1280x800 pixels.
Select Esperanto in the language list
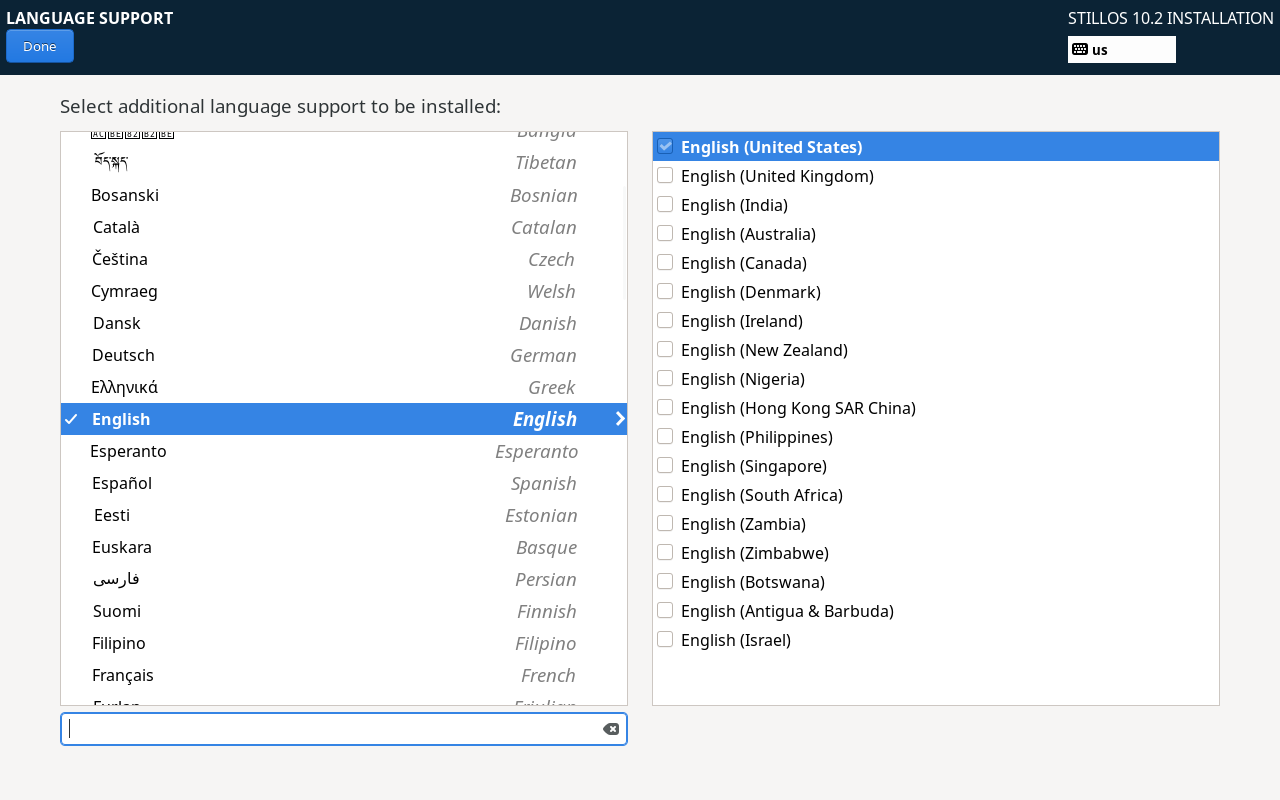point(344,451)
